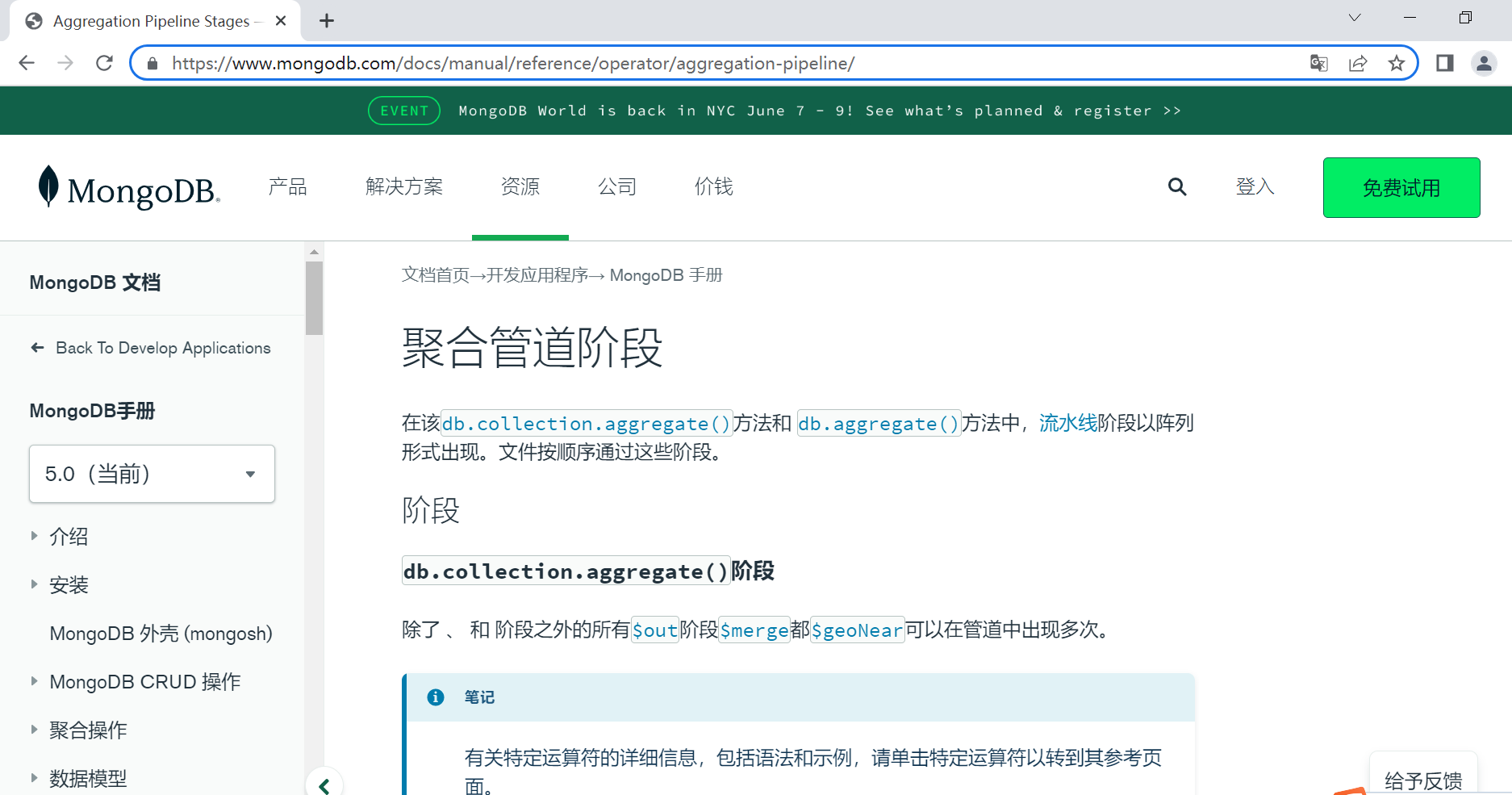The width and height of the screenshot is (1512, 795).
Task: Click the MongoDB 手册 breadcrumb
Action: 666,275
